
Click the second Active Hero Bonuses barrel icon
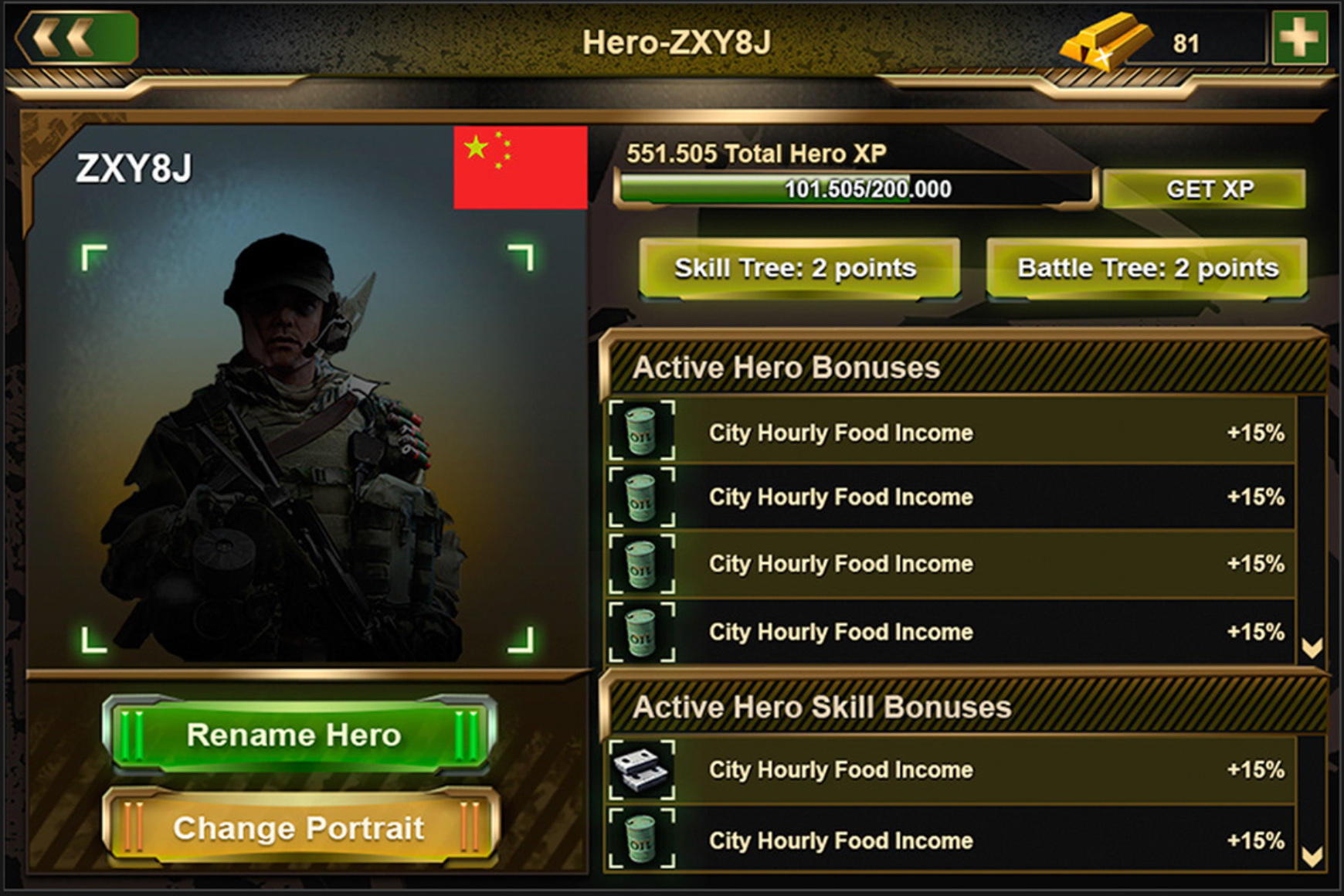[642, 497]
